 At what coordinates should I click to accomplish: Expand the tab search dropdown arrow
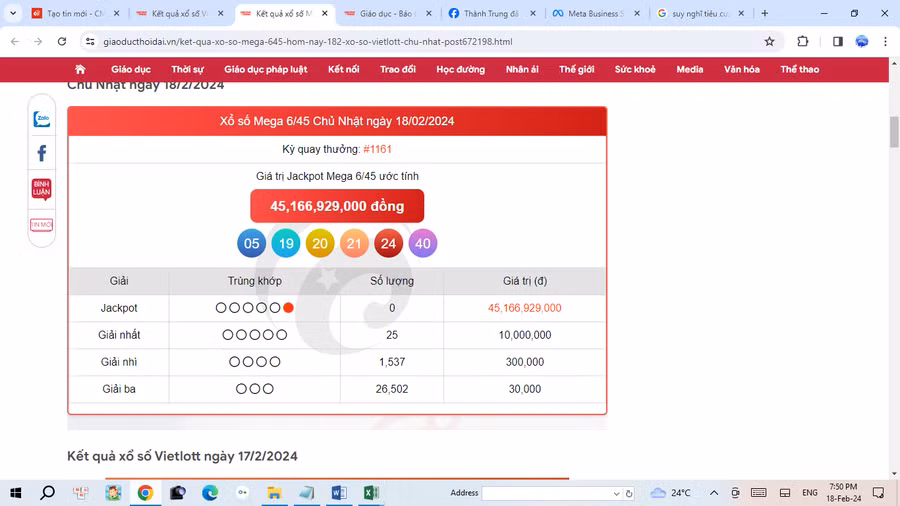click(13, 14)
